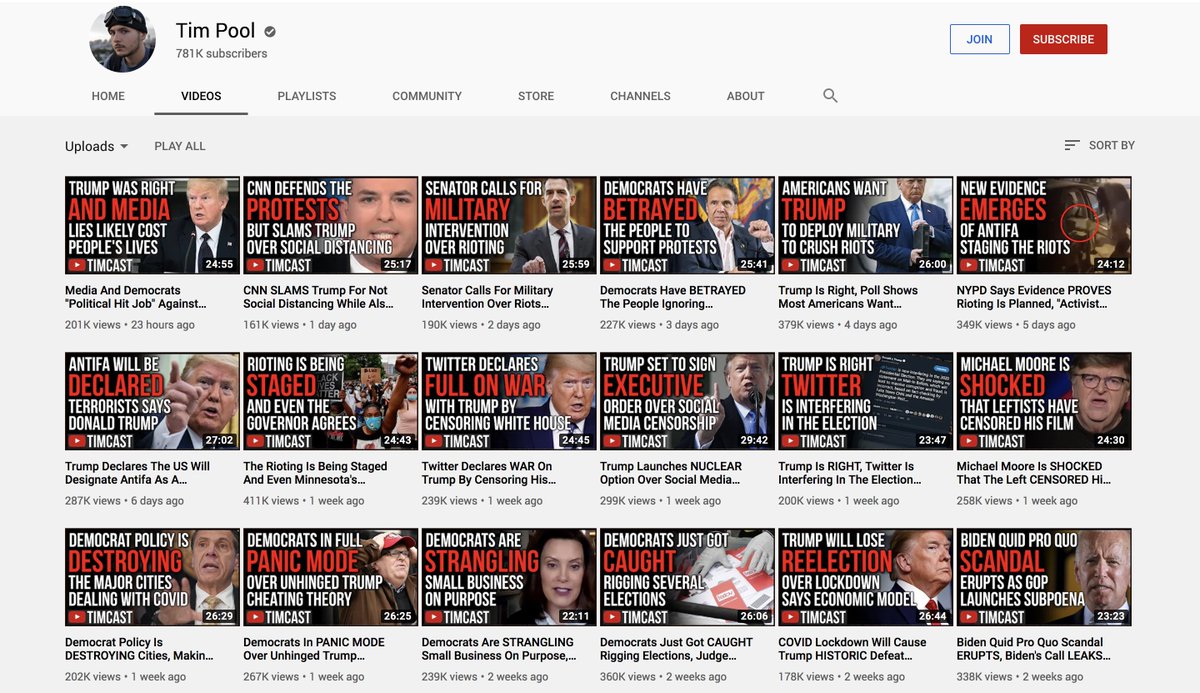
Task: Open 'Trump Was Right And Media Lies' thumbnail
Action: [x=152, y=225]
